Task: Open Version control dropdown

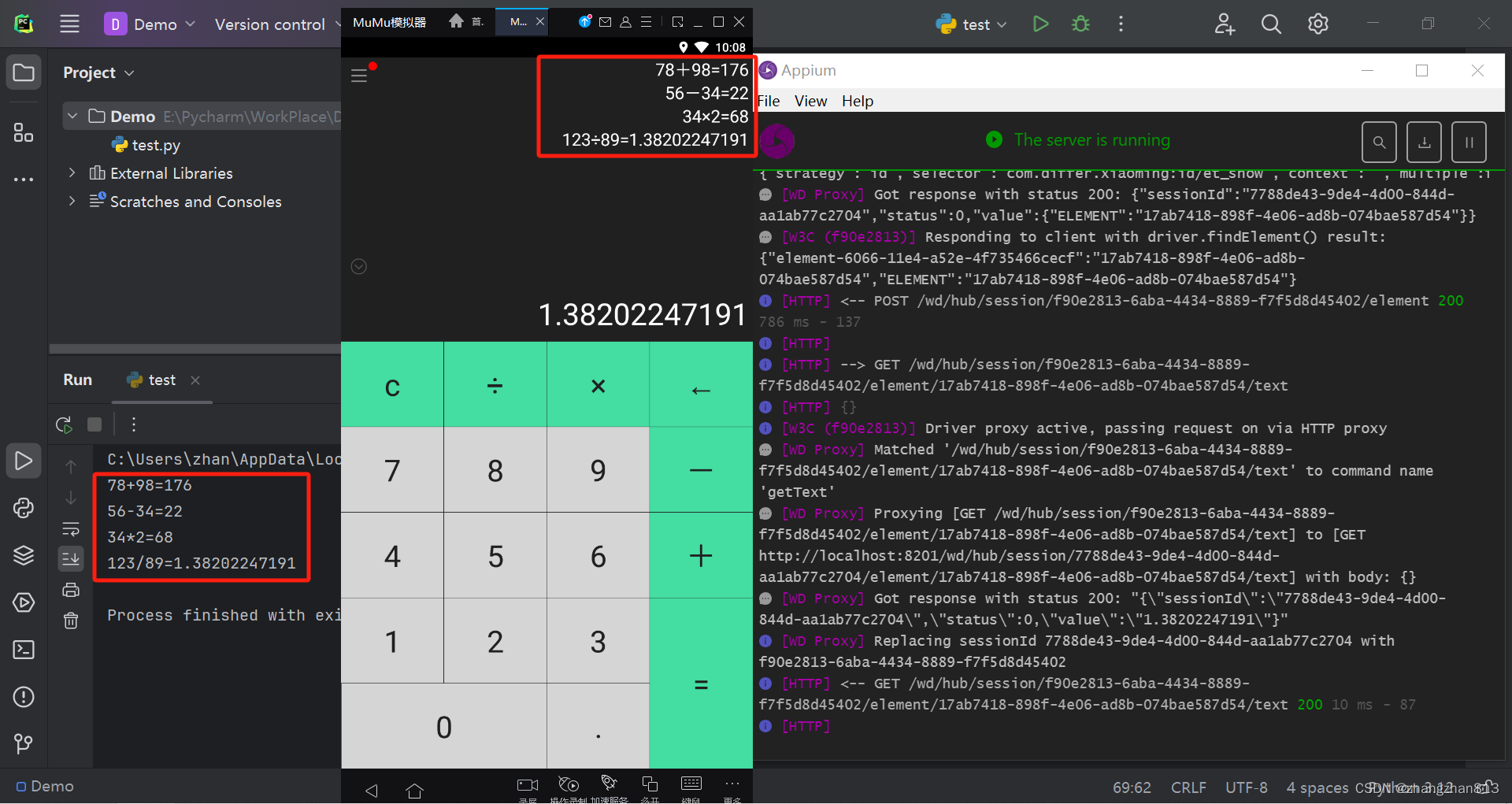Action: click(278, 24)
